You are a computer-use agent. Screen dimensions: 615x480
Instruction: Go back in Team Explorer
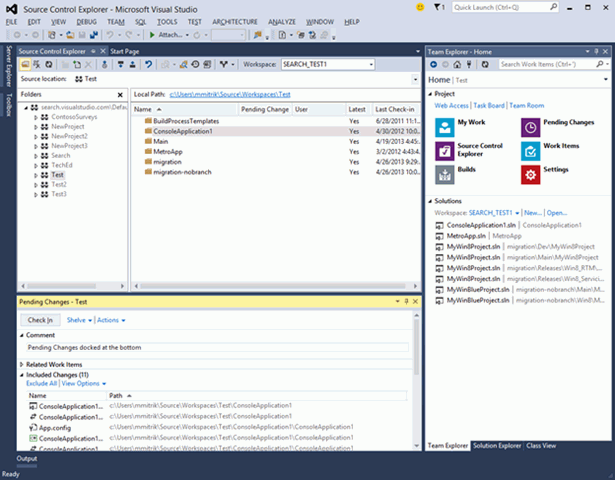pyautogui.click(x=433, y=64)
